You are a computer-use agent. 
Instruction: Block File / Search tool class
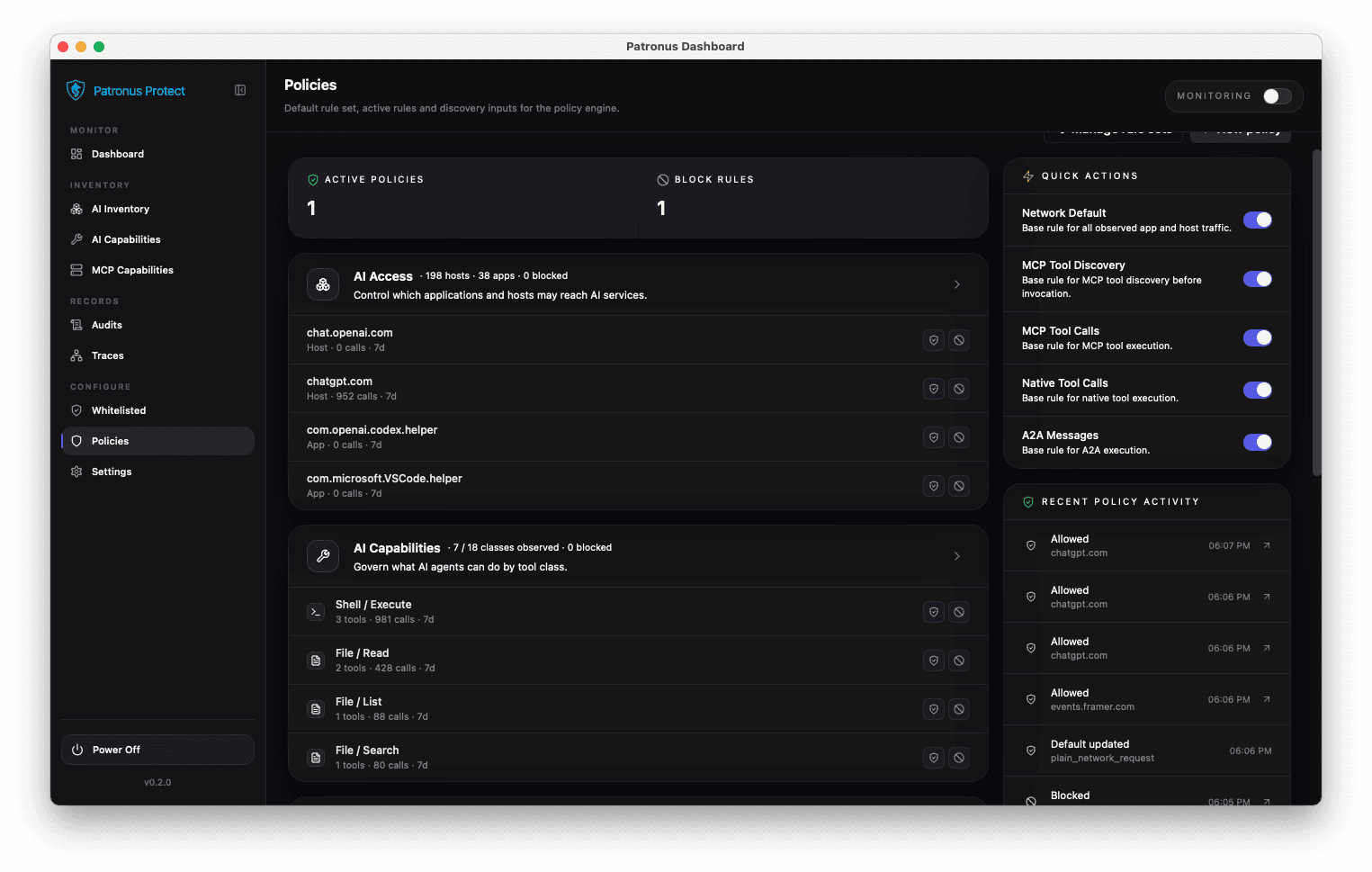click(959, 758)
